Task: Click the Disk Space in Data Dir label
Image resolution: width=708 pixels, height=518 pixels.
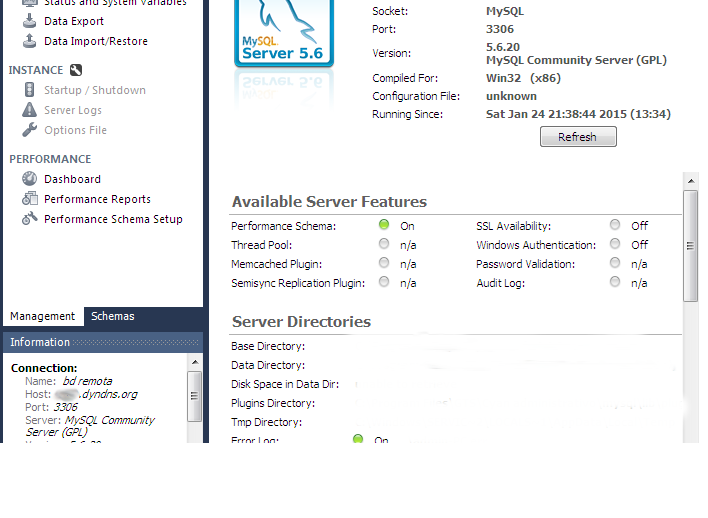Action: [x=285, y=384]
